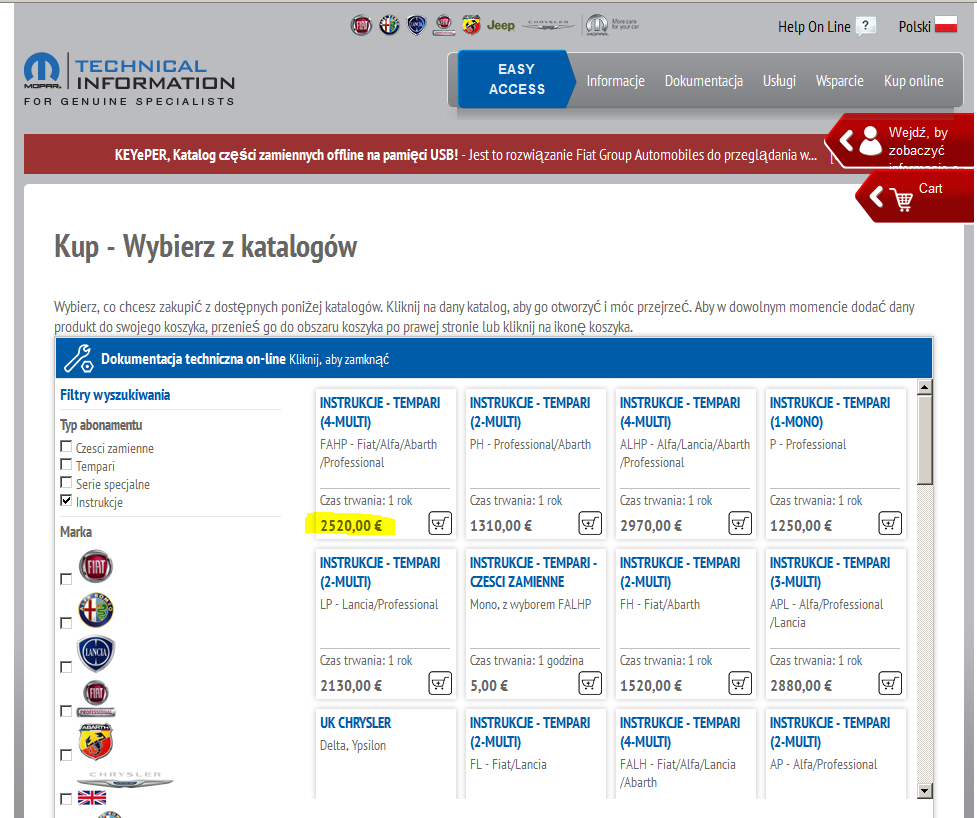Open INSTRUKCJE - TEMPARI - CZESCI ZAMIENNE card title
This screenshot has height=818, width=977.
pos(533,572)
